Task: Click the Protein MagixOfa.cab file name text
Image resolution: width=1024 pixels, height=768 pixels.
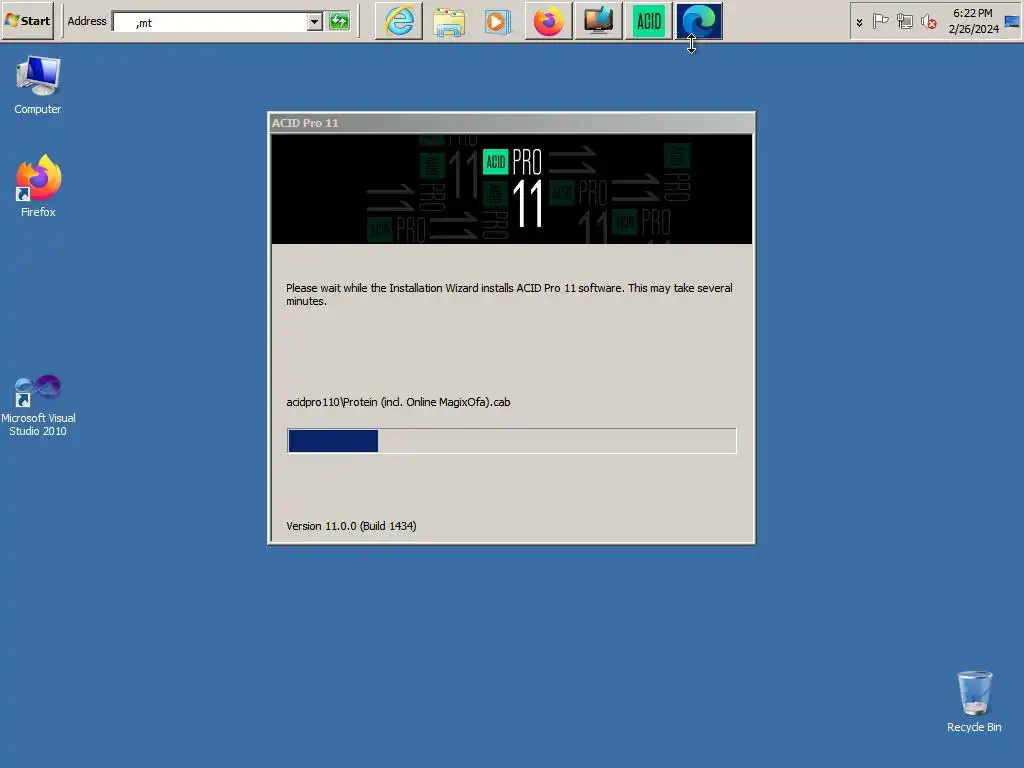Action: (398, 402)
